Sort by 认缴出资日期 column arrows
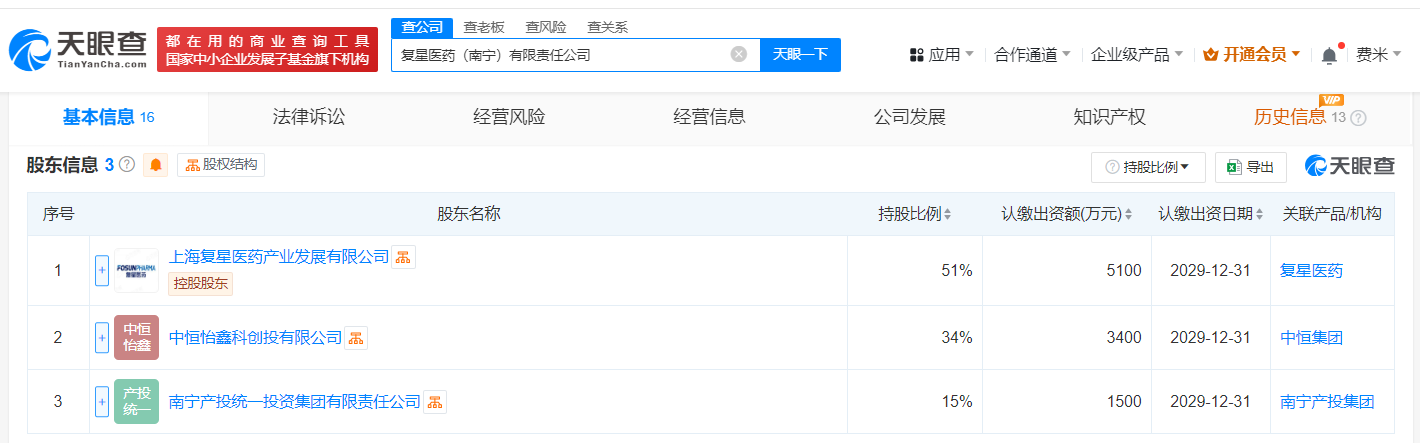 (1261, 214)
